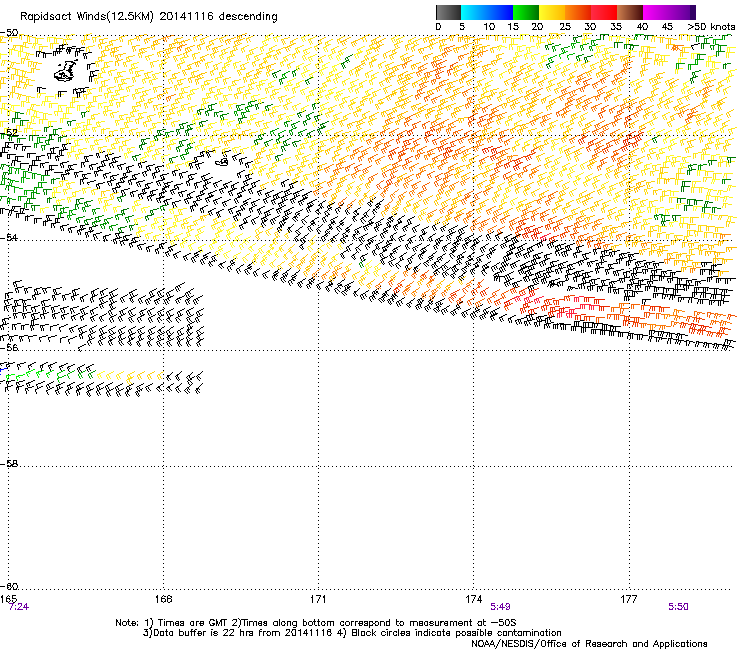Click the yellow 20-25 knots legend swatch
Viewport: 740px width, 650px height.
[x=552, y=12]
